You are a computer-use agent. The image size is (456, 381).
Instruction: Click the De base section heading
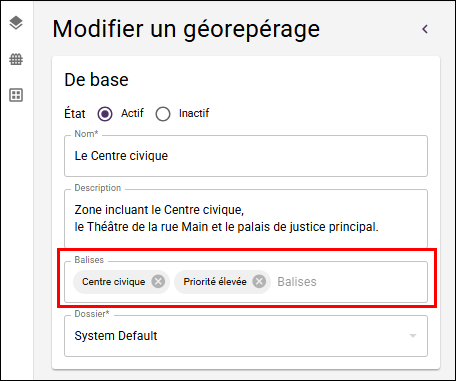[96, 80]
